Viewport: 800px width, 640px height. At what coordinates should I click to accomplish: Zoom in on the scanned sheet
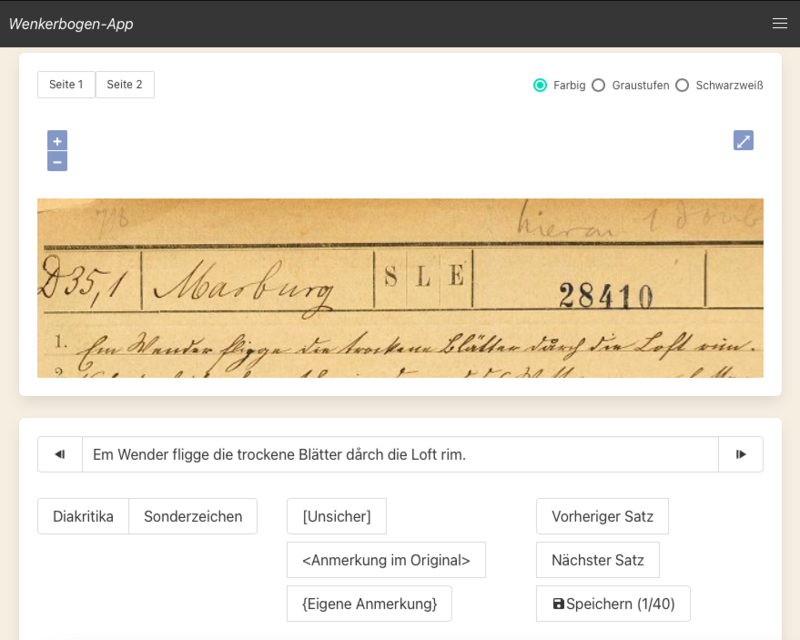57,140
